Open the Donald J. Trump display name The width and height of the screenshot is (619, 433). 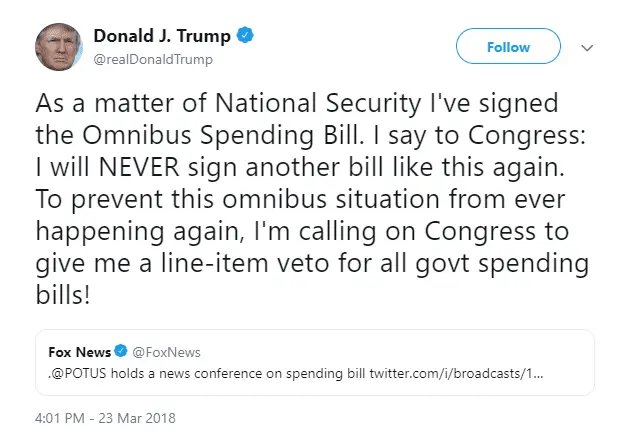(x=162, y=36)
